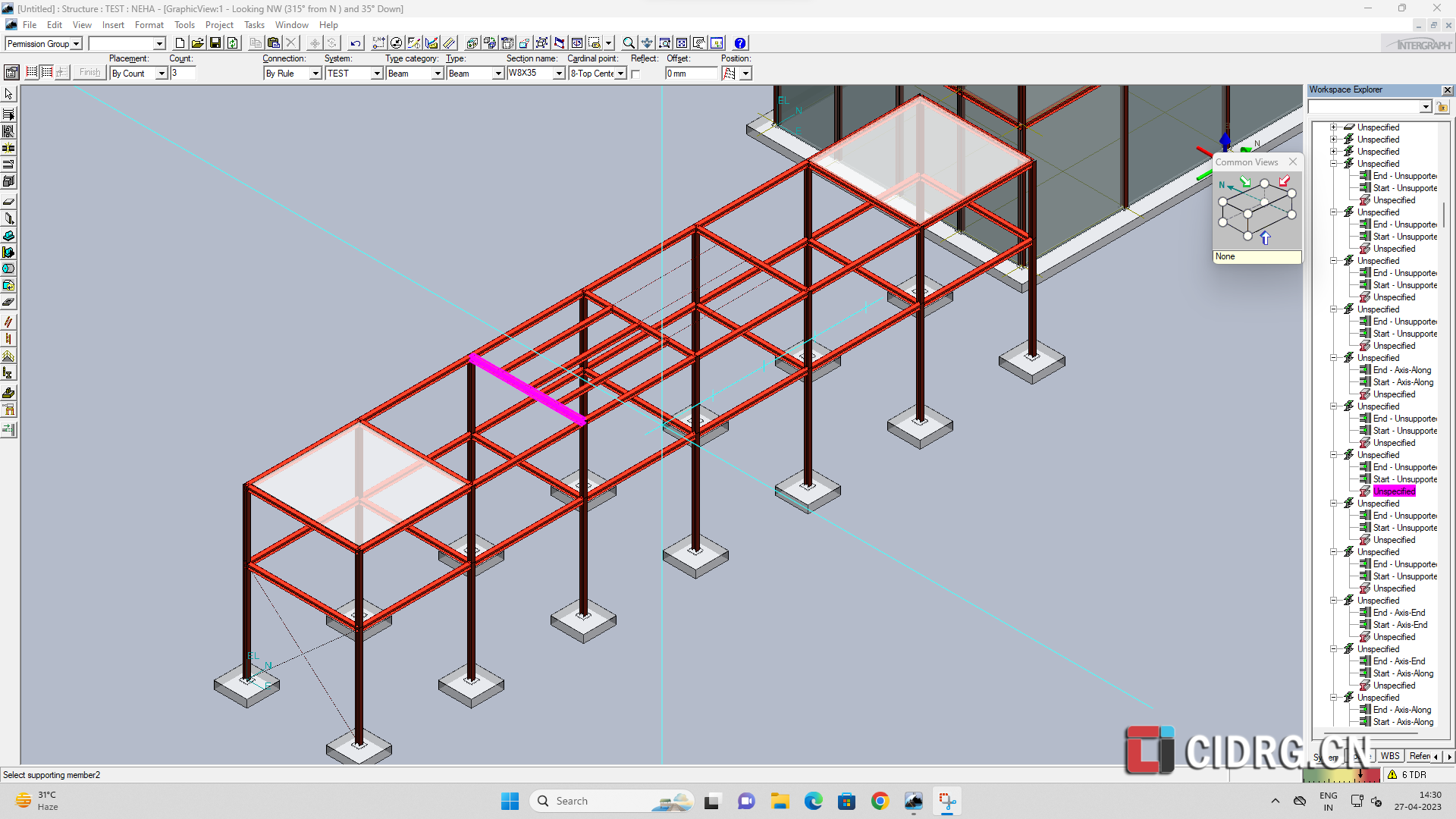The width and height of the screenshot is (1456, 819).
Task: Click the measure ruler toolbar icon
Action: pos(449,43)
